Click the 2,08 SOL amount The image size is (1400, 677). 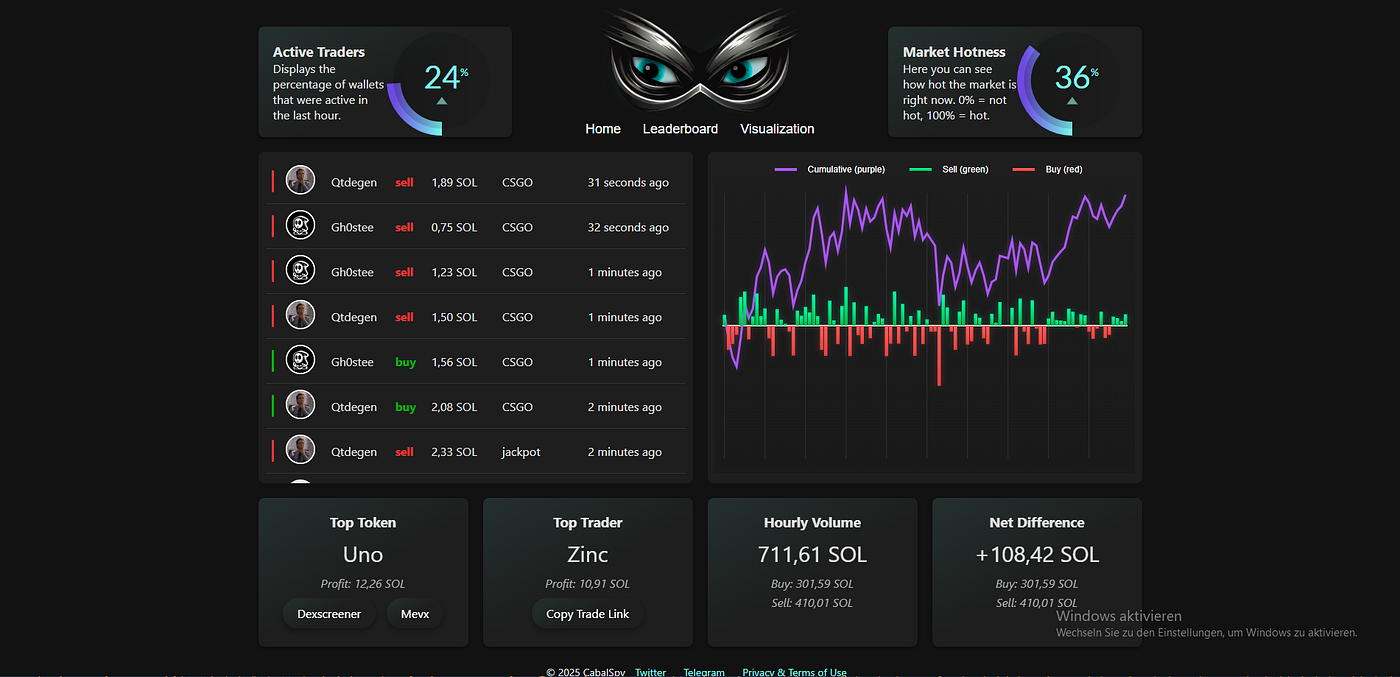tap(454, 408)
